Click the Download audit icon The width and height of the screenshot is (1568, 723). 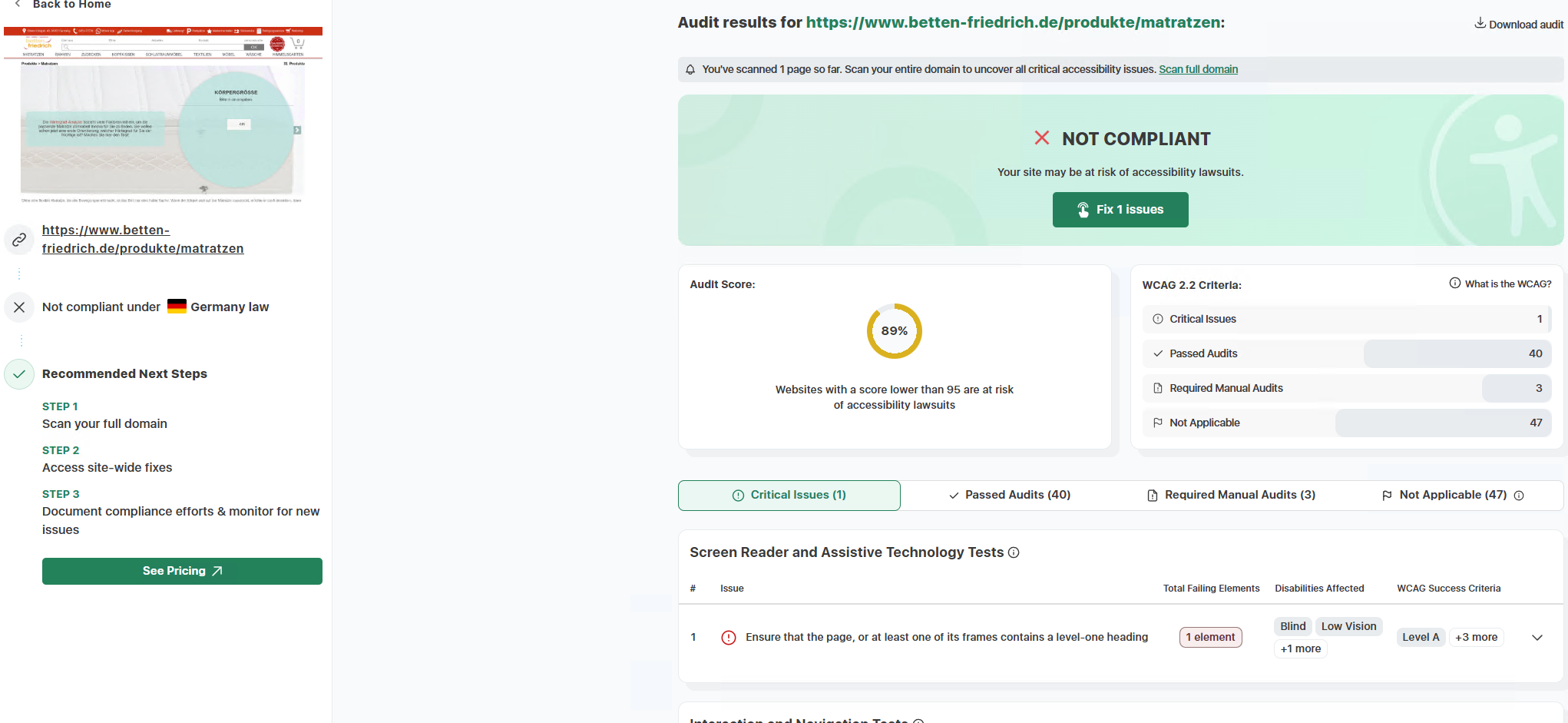coord(1479,23)
